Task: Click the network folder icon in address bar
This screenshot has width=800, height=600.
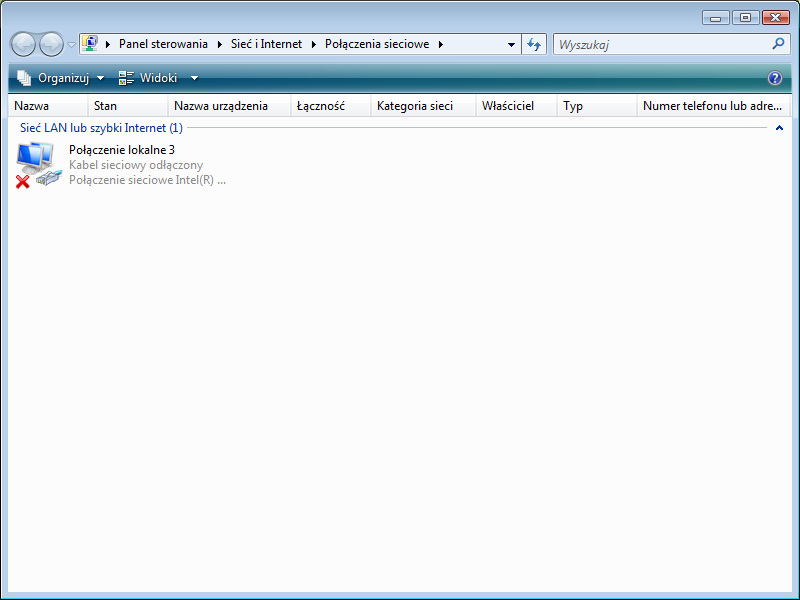Action: click(x=90, y=43)
